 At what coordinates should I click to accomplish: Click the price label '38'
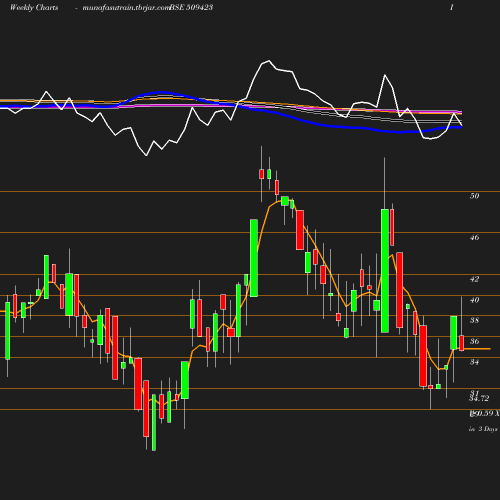(x=474, y=320)
